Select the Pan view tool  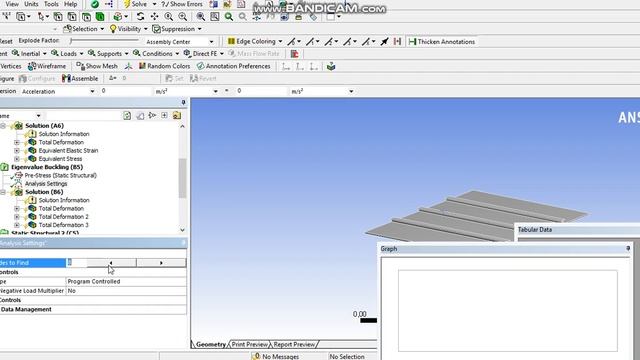point(154,16)
